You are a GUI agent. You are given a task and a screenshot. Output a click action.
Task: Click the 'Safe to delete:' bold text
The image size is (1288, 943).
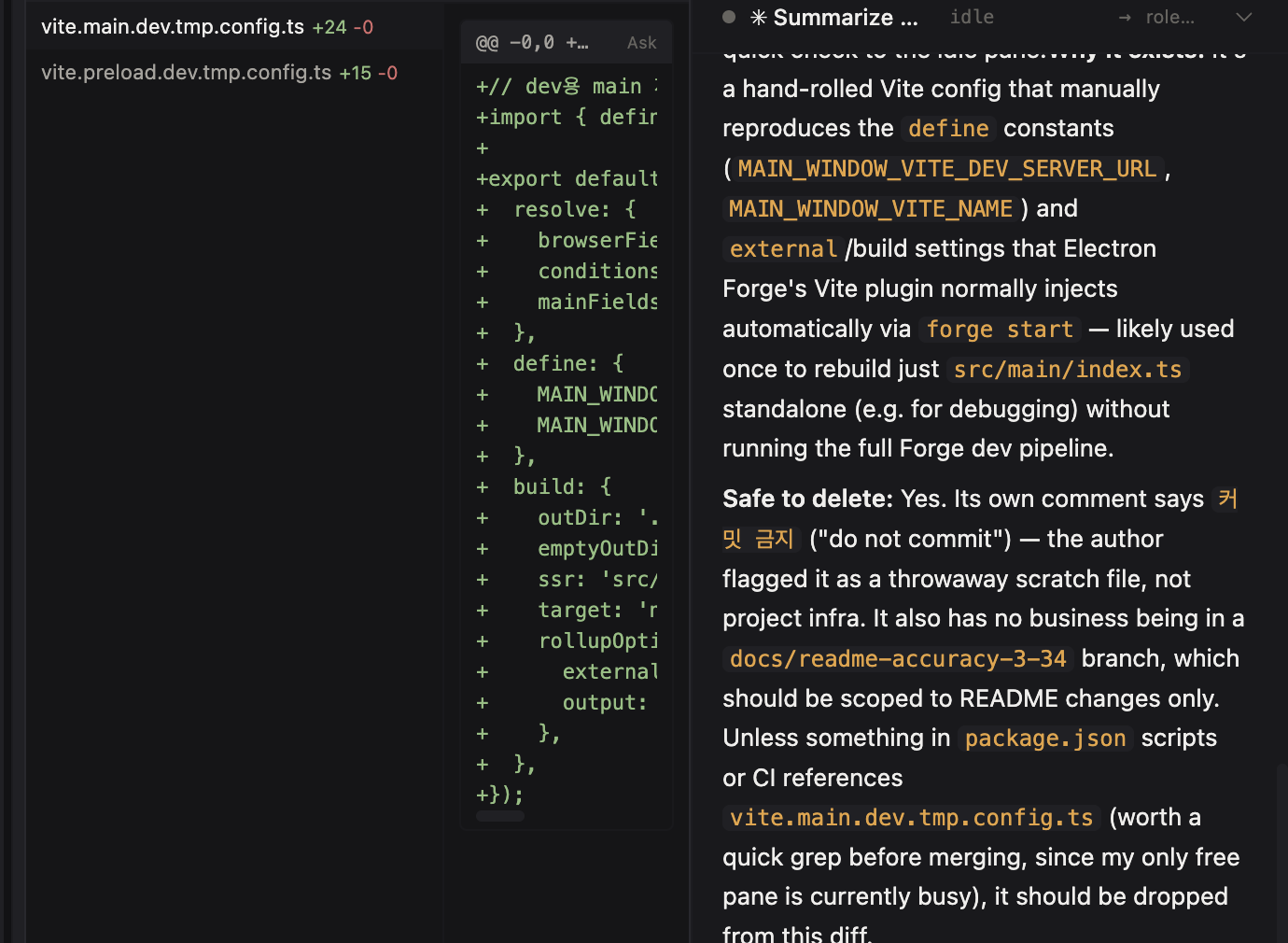pyautogui.click(x=808, y=499)
